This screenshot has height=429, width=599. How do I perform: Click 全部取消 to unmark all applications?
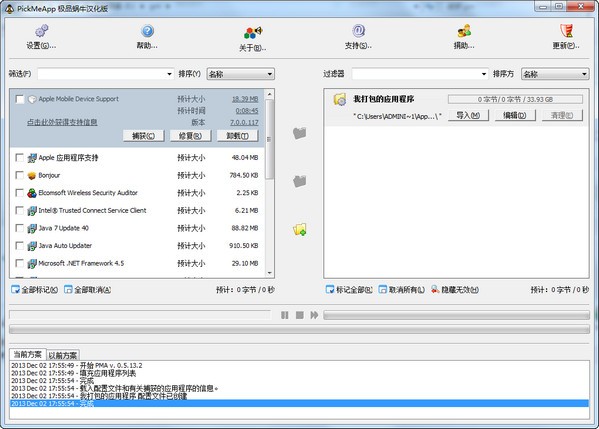[87, 290]
